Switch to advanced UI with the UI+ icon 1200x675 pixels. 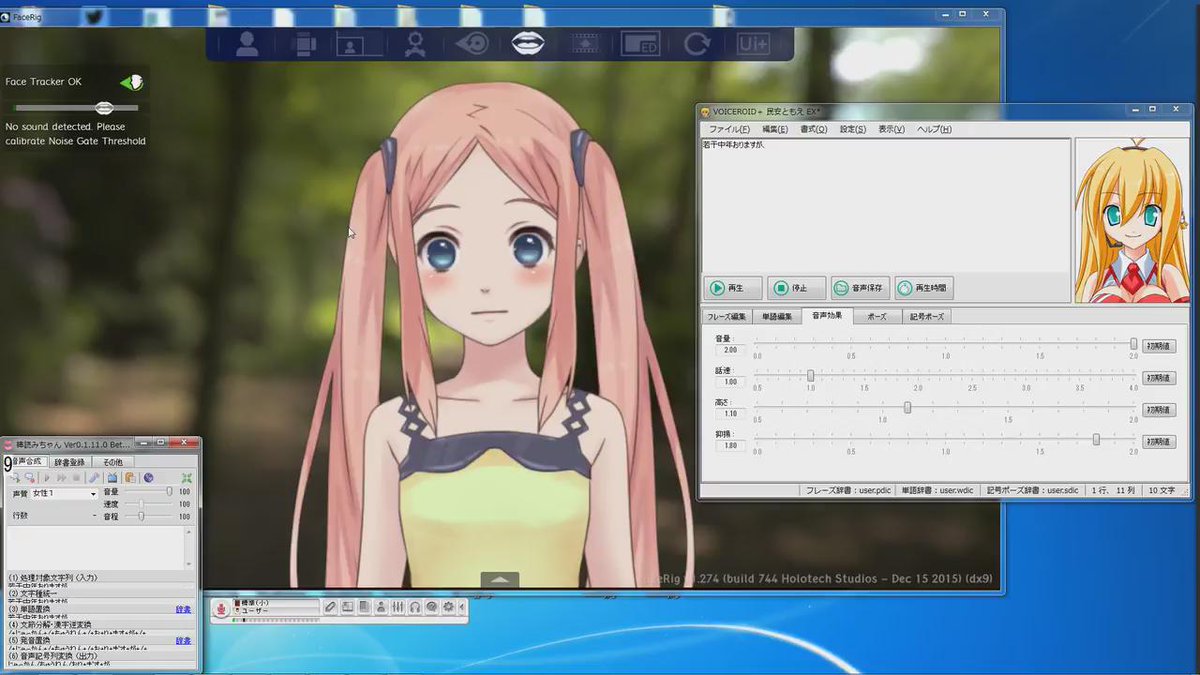(753, 44)
